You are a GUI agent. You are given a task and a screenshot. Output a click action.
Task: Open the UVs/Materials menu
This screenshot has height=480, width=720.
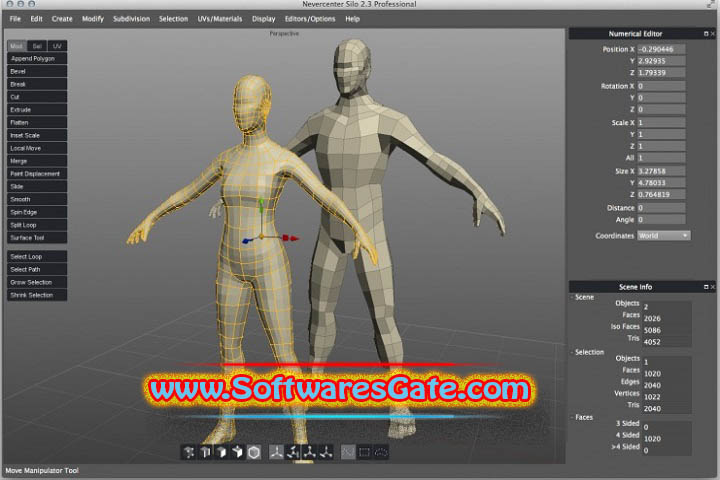tap(219, 19)
